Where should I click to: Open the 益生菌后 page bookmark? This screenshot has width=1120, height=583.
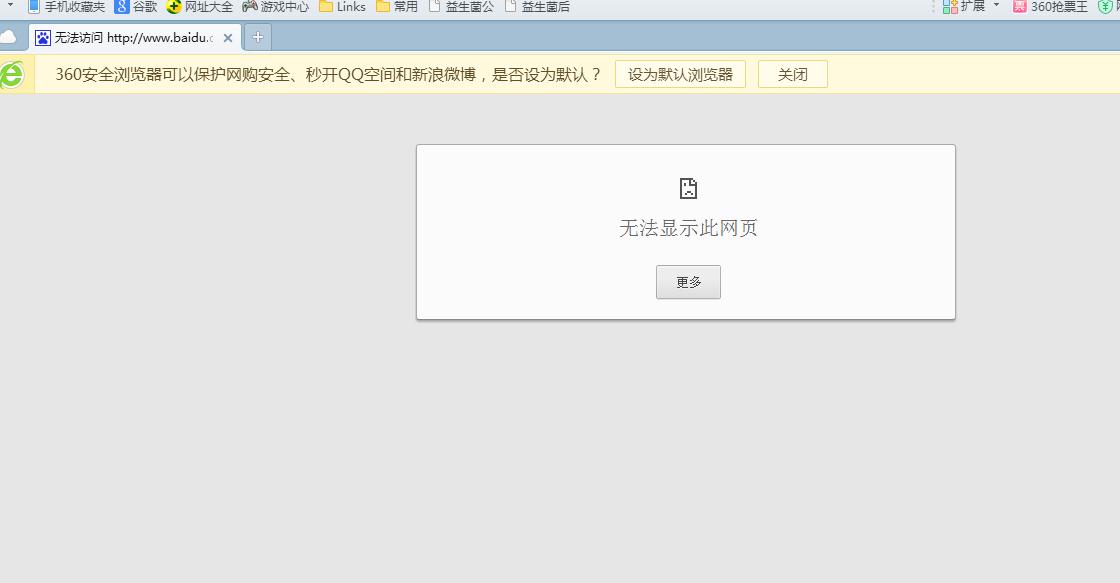[537, 6]
